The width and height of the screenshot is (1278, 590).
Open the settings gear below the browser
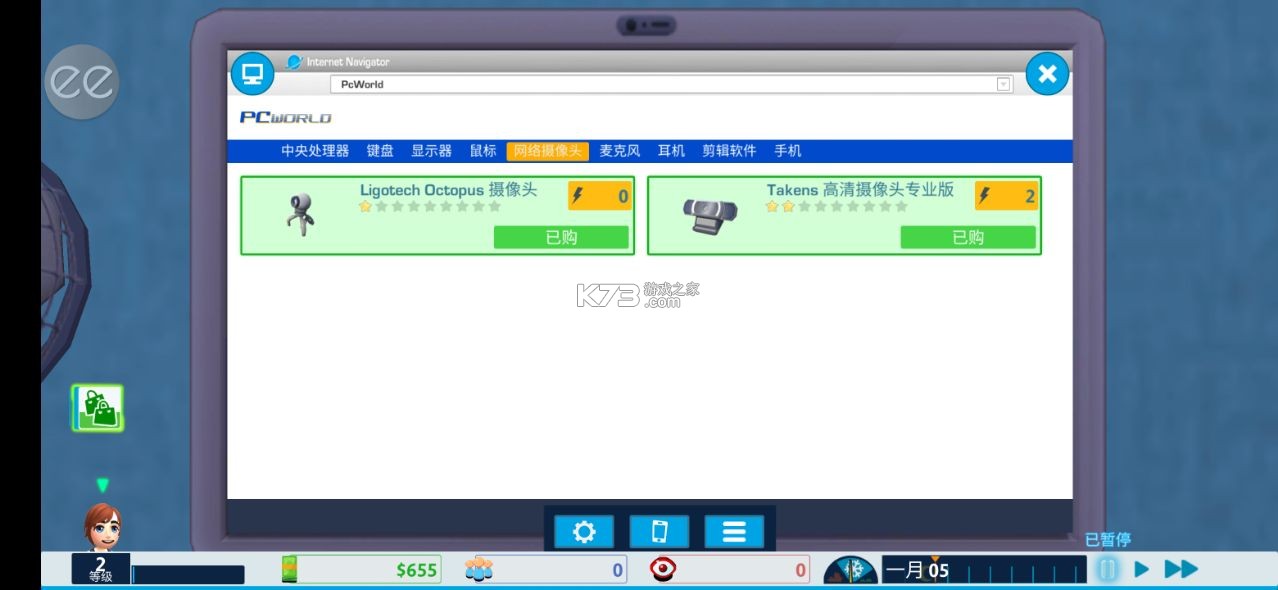pos(584,531)
